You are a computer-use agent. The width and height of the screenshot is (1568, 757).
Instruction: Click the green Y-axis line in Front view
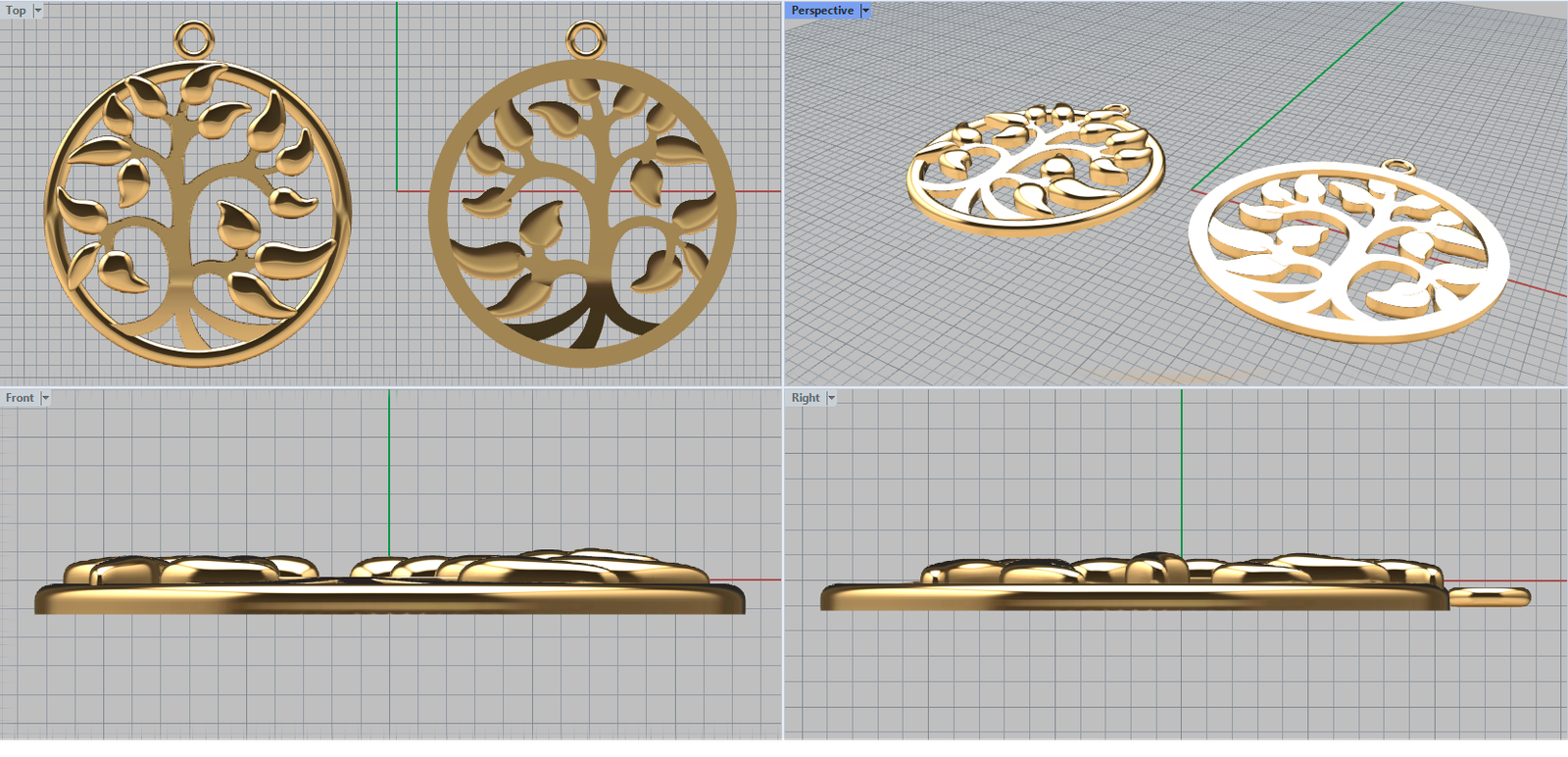pos(389,471)
